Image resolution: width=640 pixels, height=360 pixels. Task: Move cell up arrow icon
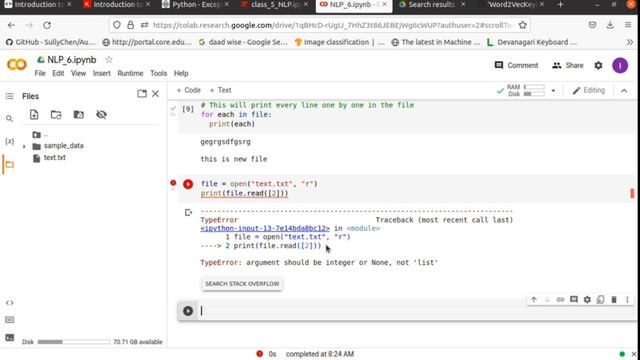pyautogui.click(x=534, y=300)
